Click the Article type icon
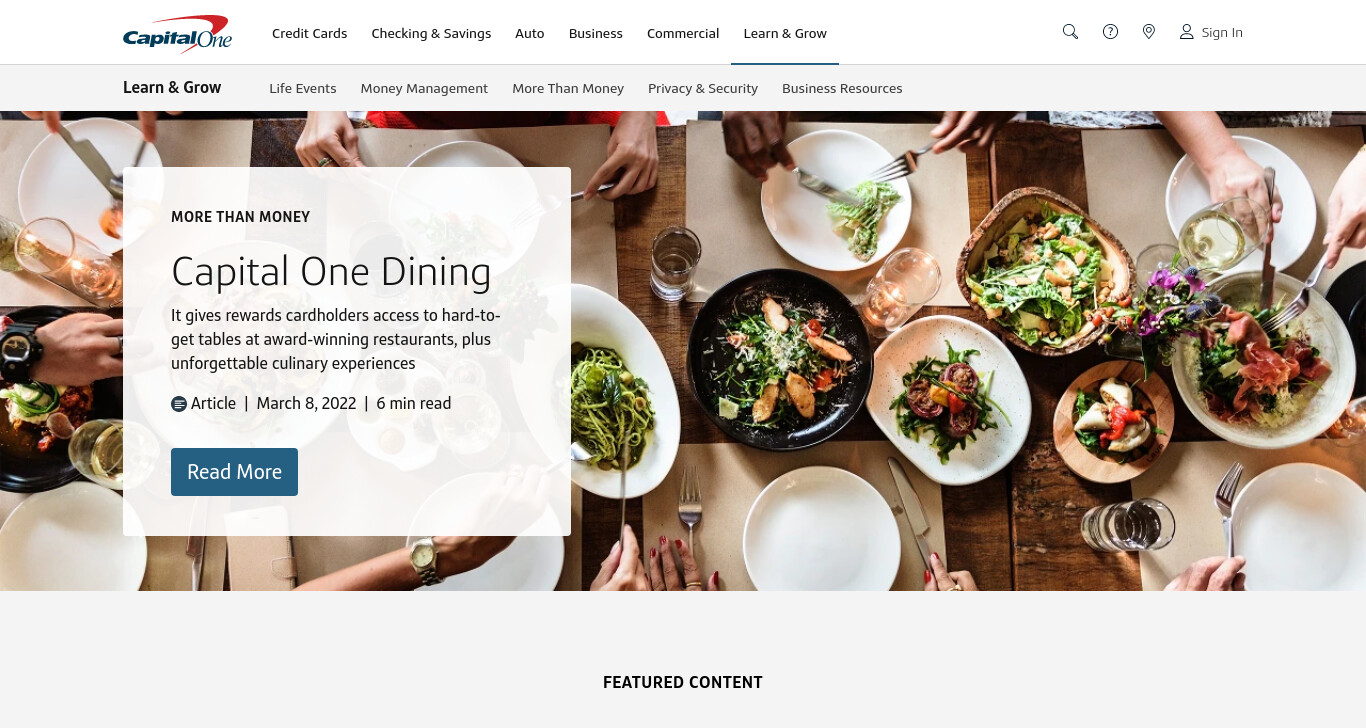This screenshot has height=728, width=1366. (x=179, y=404)
